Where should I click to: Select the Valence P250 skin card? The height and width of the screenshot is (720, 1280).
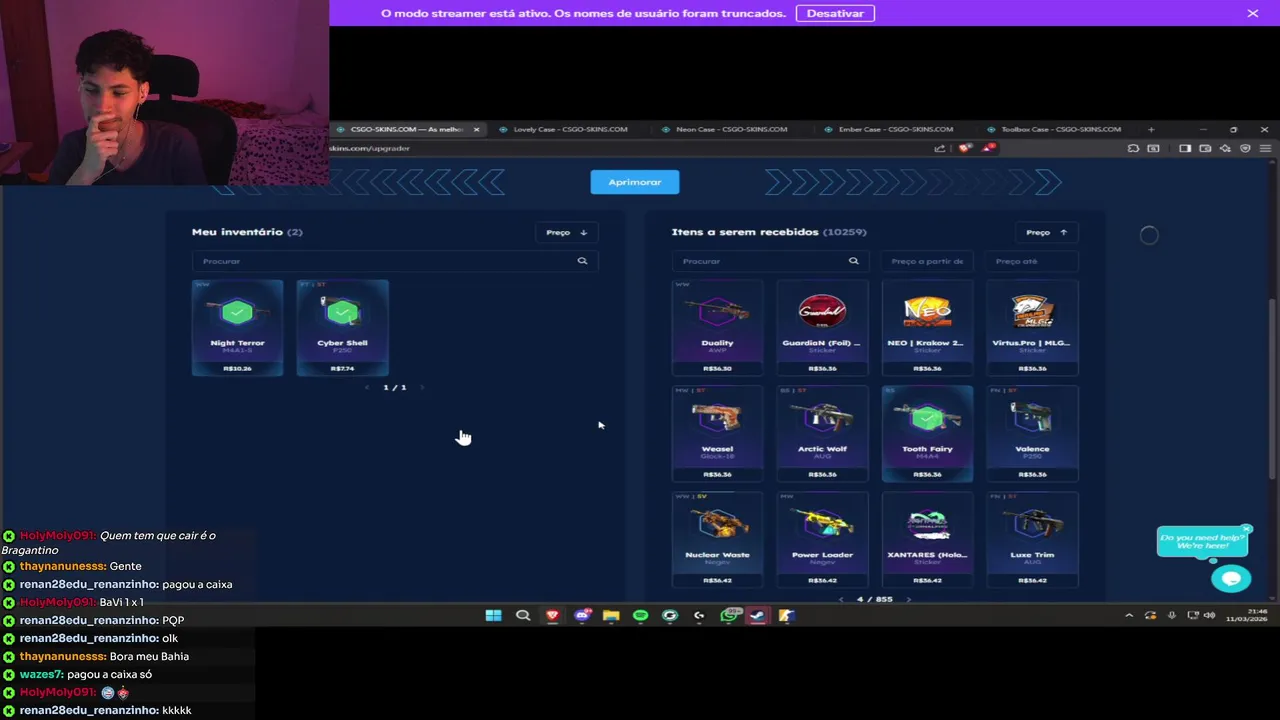click(1032, 434)
